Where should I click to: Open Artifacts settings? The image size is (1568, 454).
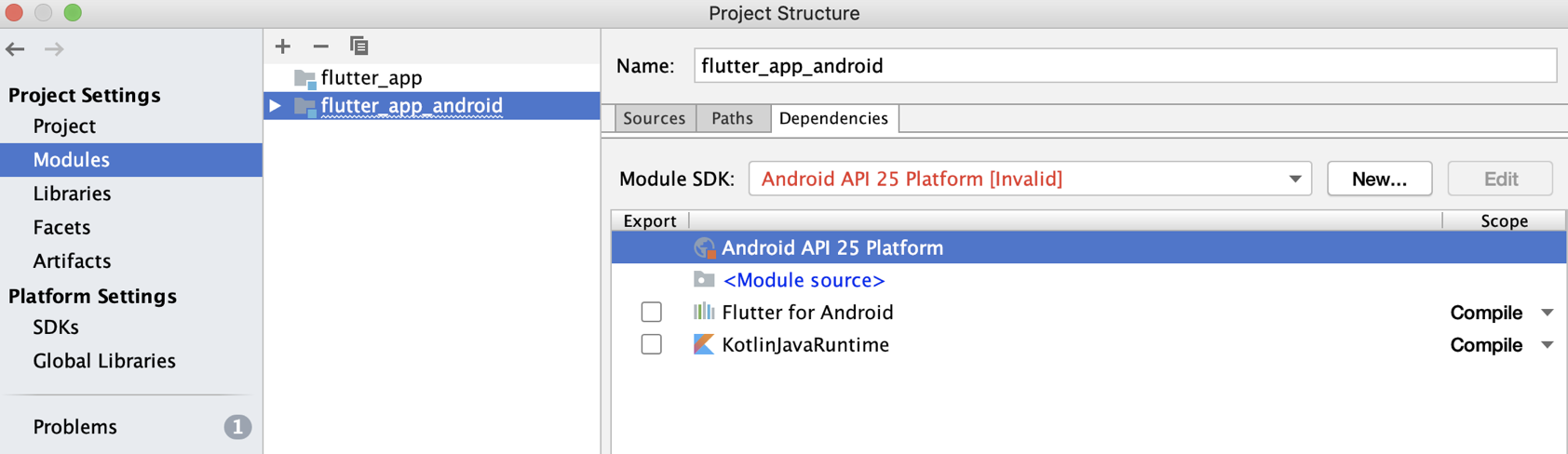point(72,260)
